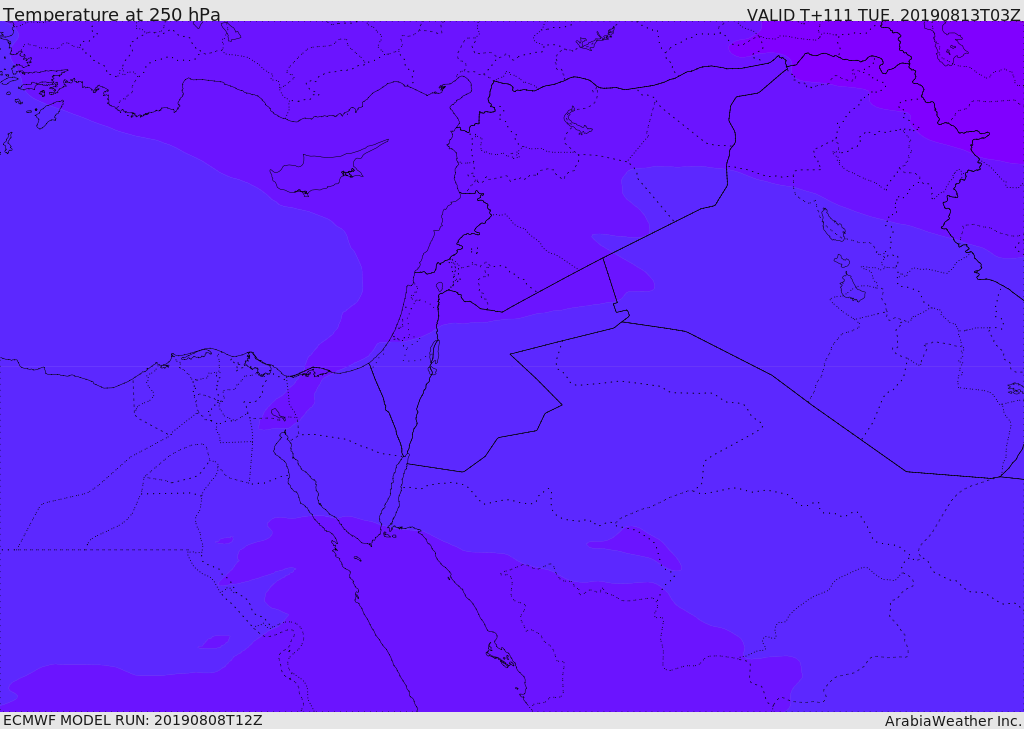Screen dimensions: 1024x729
Task: Click the 'ECMWF MODEL RUN: 20190808T12Z' label
Action: click(x=133, y=720)
